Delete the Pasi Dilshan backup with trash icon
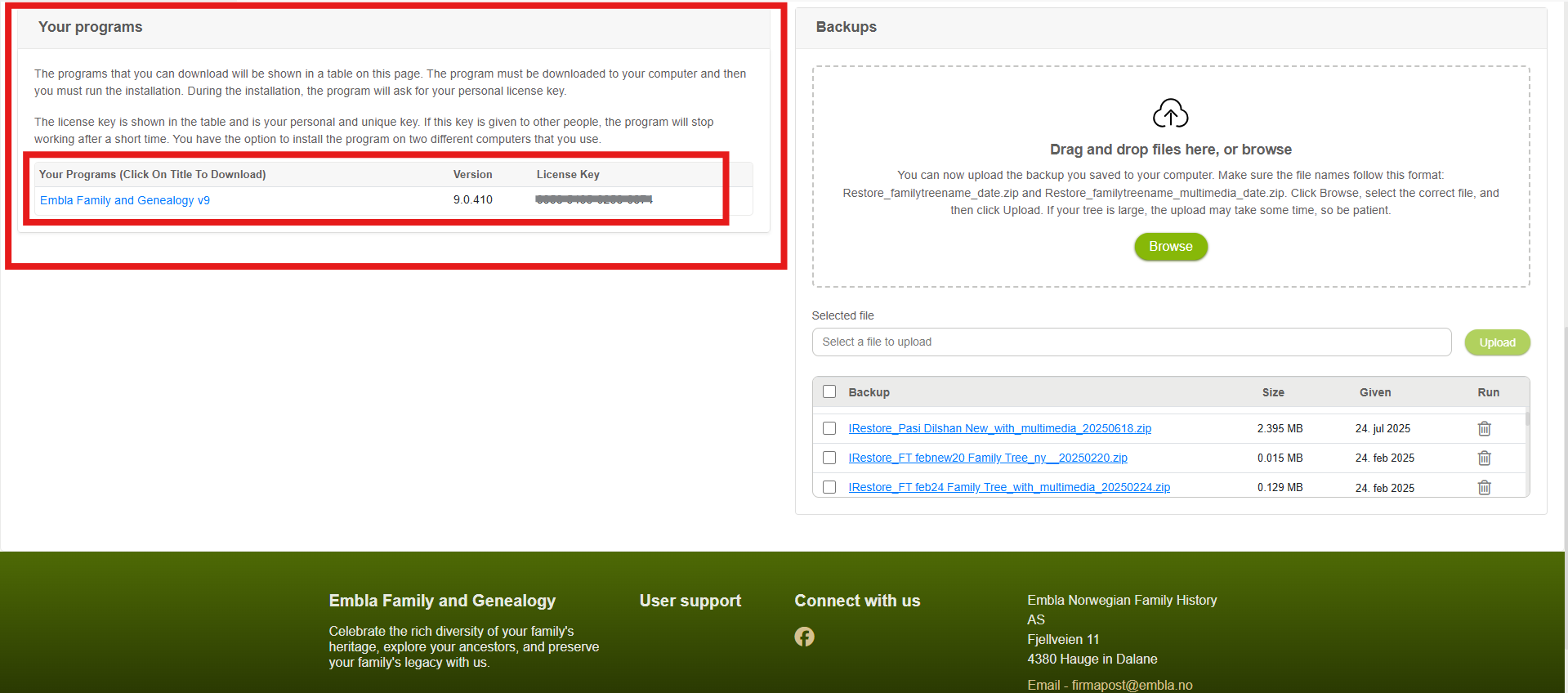 [x=1484, y=428]
